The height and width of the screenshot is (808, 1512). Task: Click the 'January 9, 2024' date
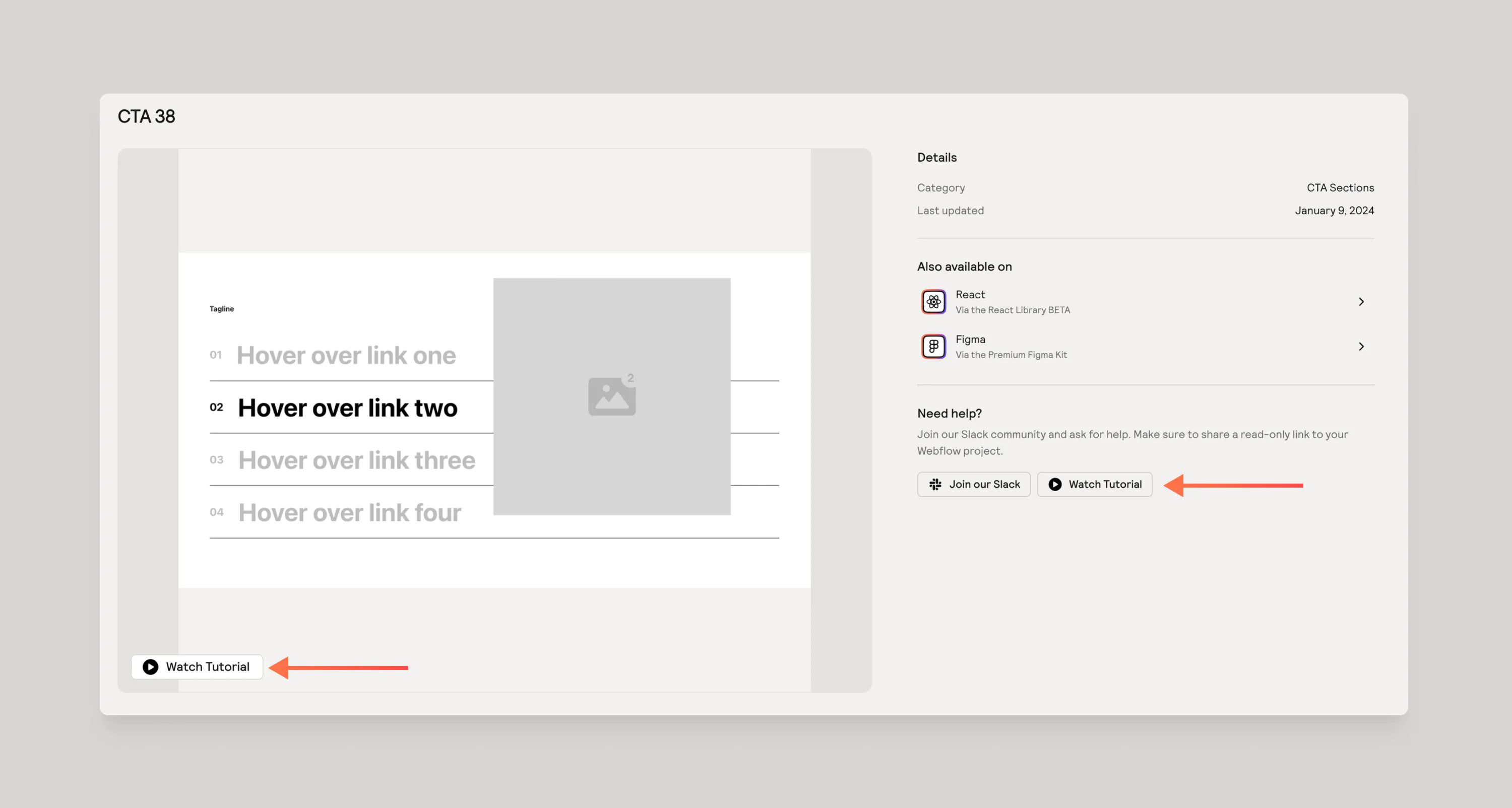tap(1334, 210)
